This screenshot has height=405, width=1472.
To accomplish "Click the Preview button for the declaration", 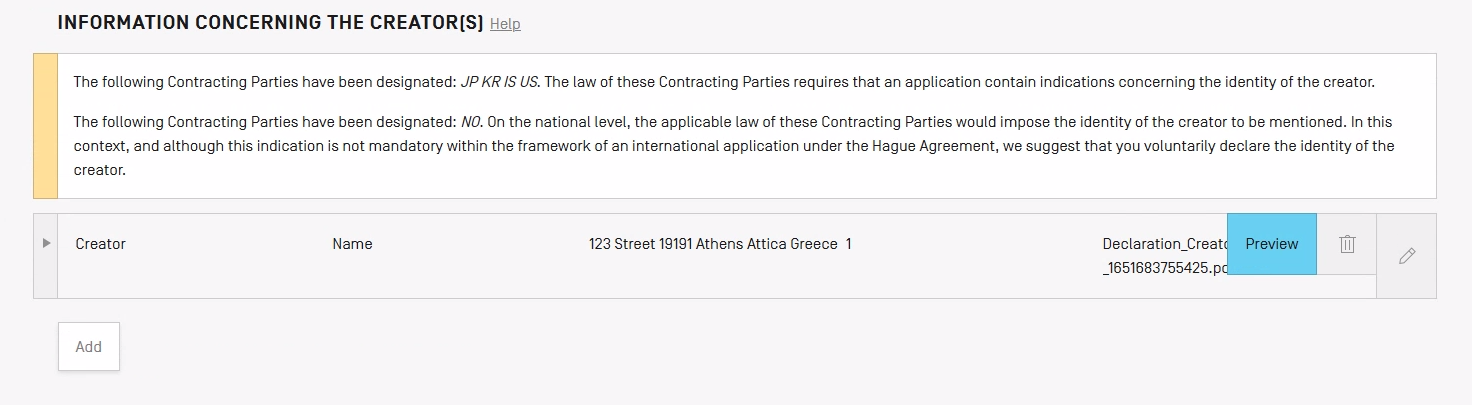I will tap(1271, 244).
